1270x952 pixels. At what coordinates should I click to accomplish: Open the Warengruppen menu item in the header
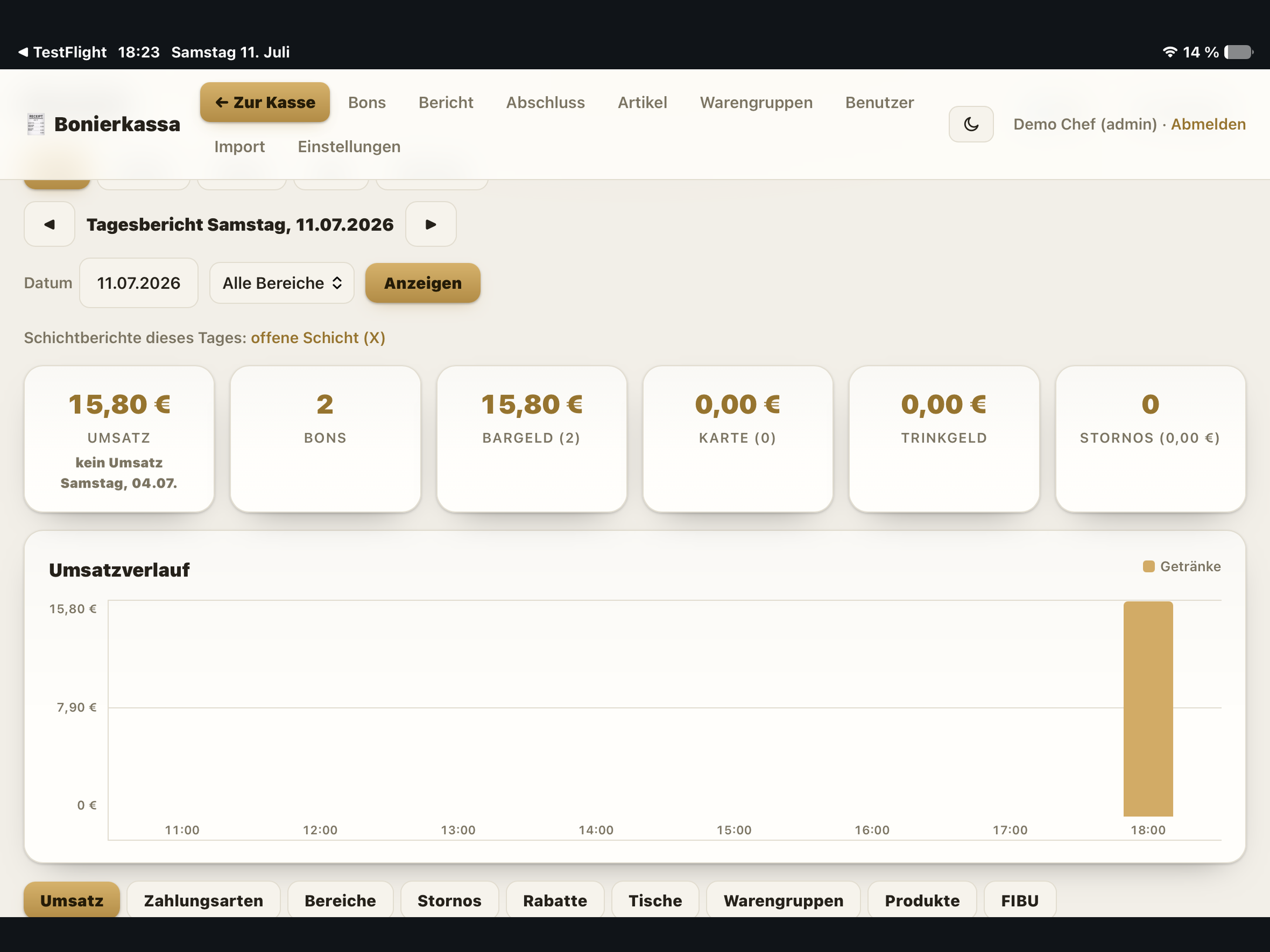pyautogui.click(x=755, y=102)
